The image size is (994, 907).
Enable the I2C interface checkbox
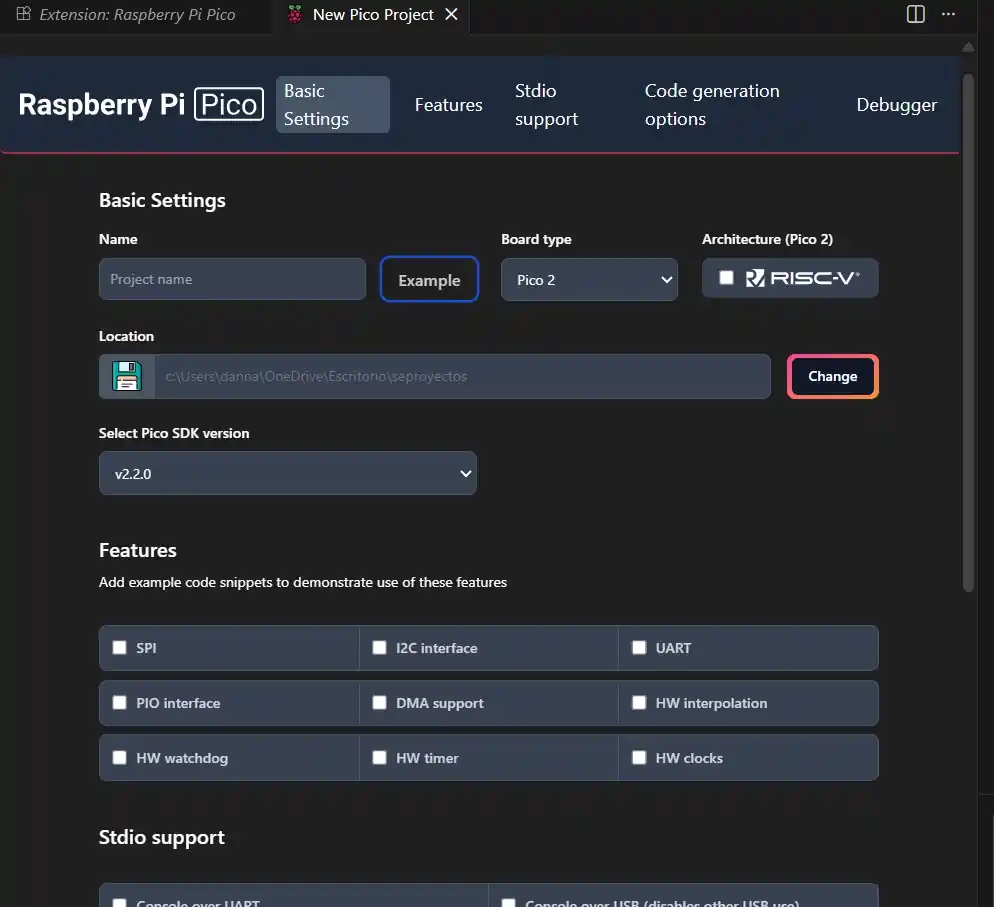click(379, 648)
